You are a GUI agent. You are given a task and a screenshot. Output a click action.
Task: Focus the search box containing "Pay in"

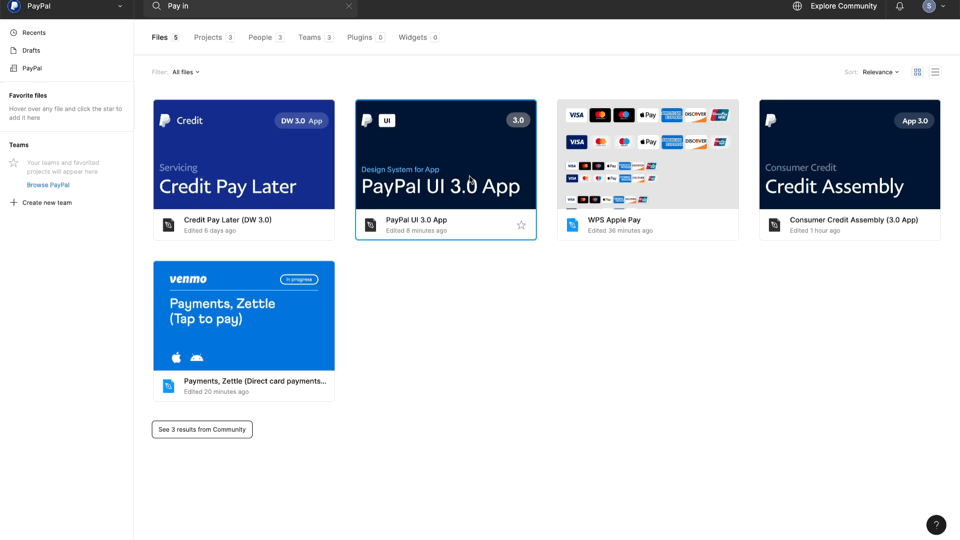pos(251,6)
